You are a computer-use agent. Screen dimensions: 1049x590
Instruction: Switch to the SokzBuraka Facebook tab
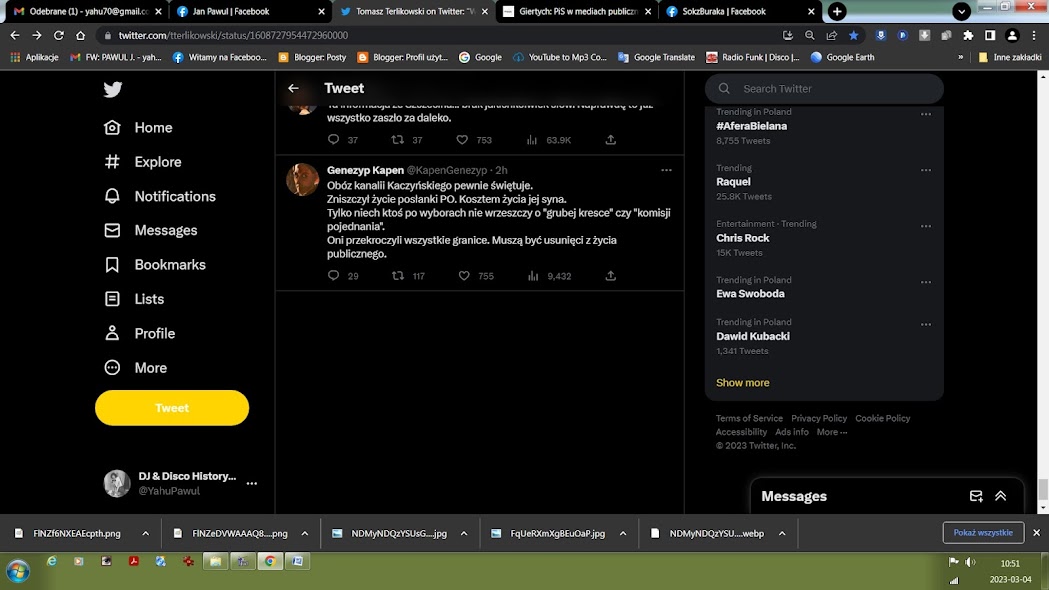[x=740, y=11]
